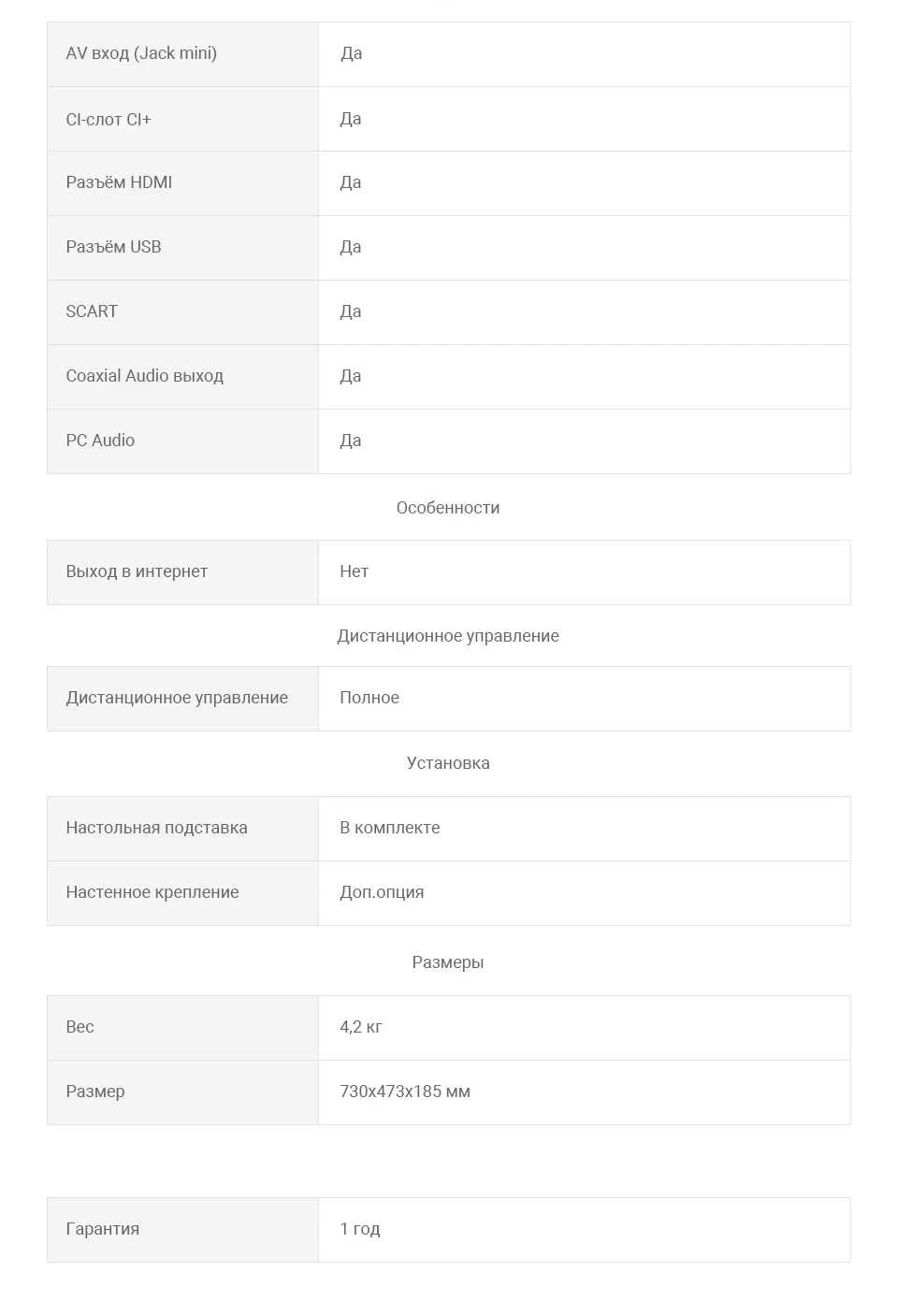The width and height of the screenshot is (898, 1316).
Task: Click the "Особенности" section heading
Action: pos(448,508)
